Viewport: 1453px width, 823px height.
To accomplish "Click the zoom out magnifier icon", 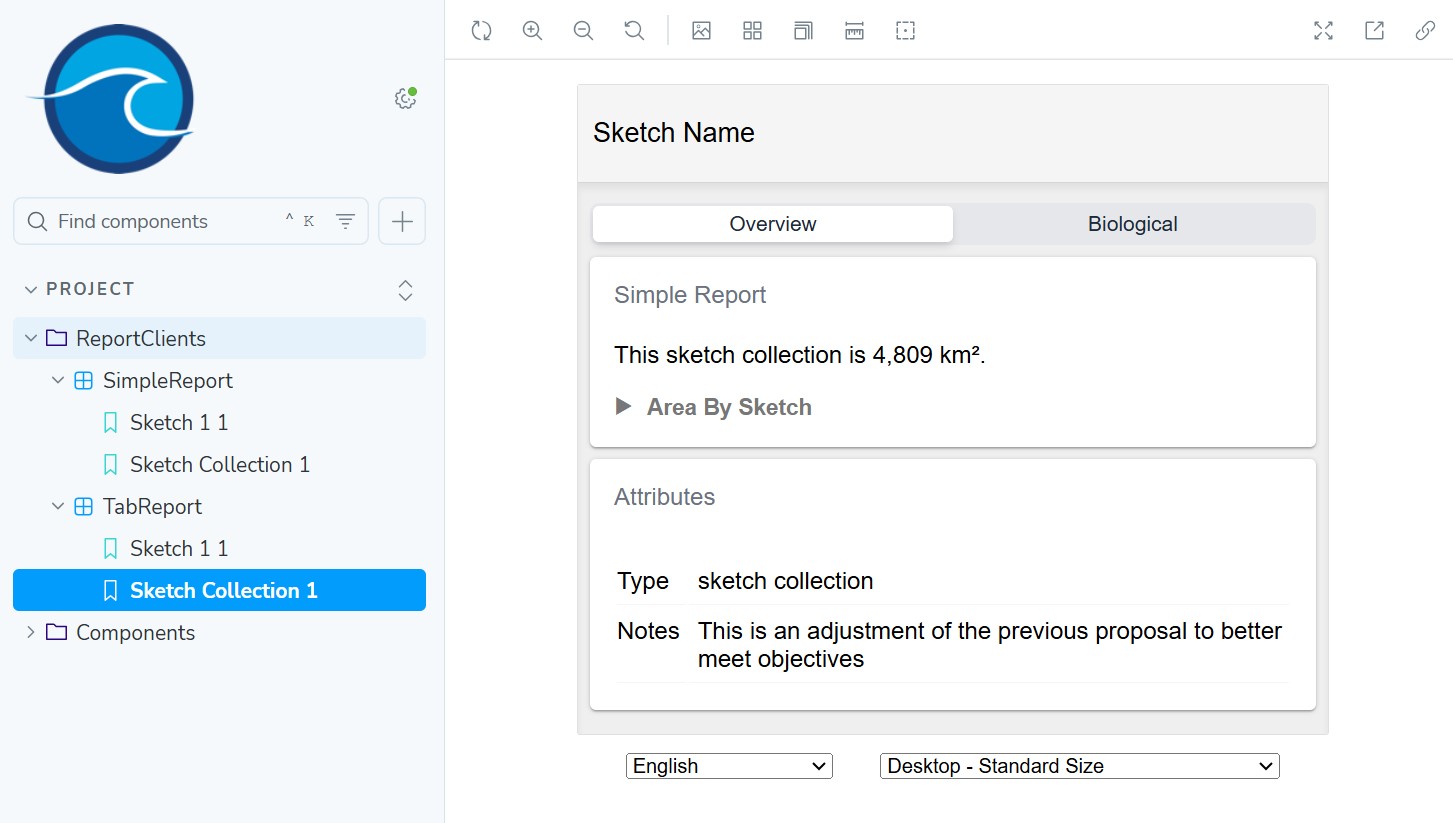I will [583, 30].
